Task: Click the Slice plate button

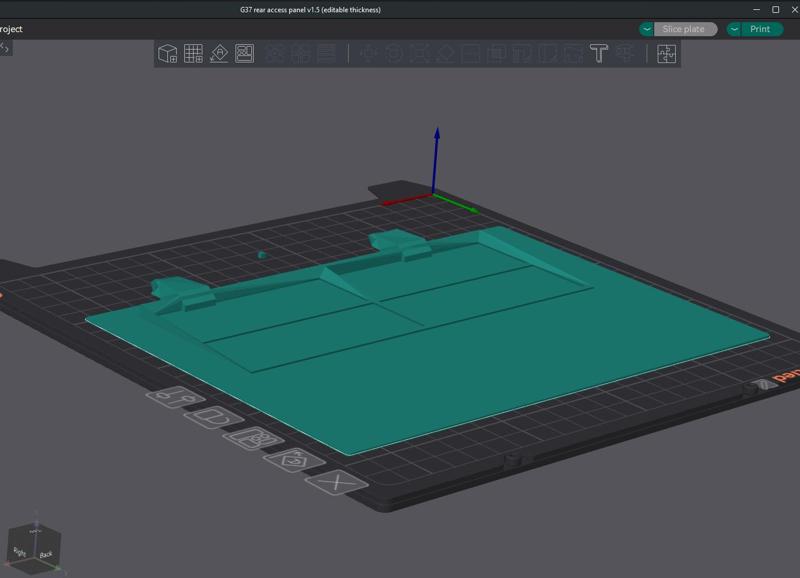Action: point(684,29)
